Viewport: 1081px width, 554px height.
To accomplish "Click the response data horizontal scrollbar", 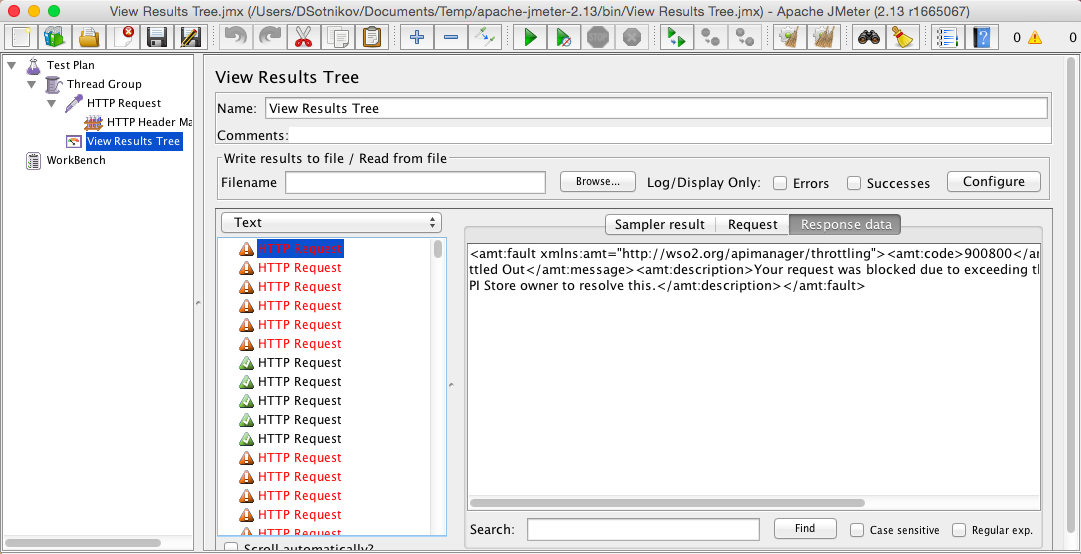I will tap(667, 503).
